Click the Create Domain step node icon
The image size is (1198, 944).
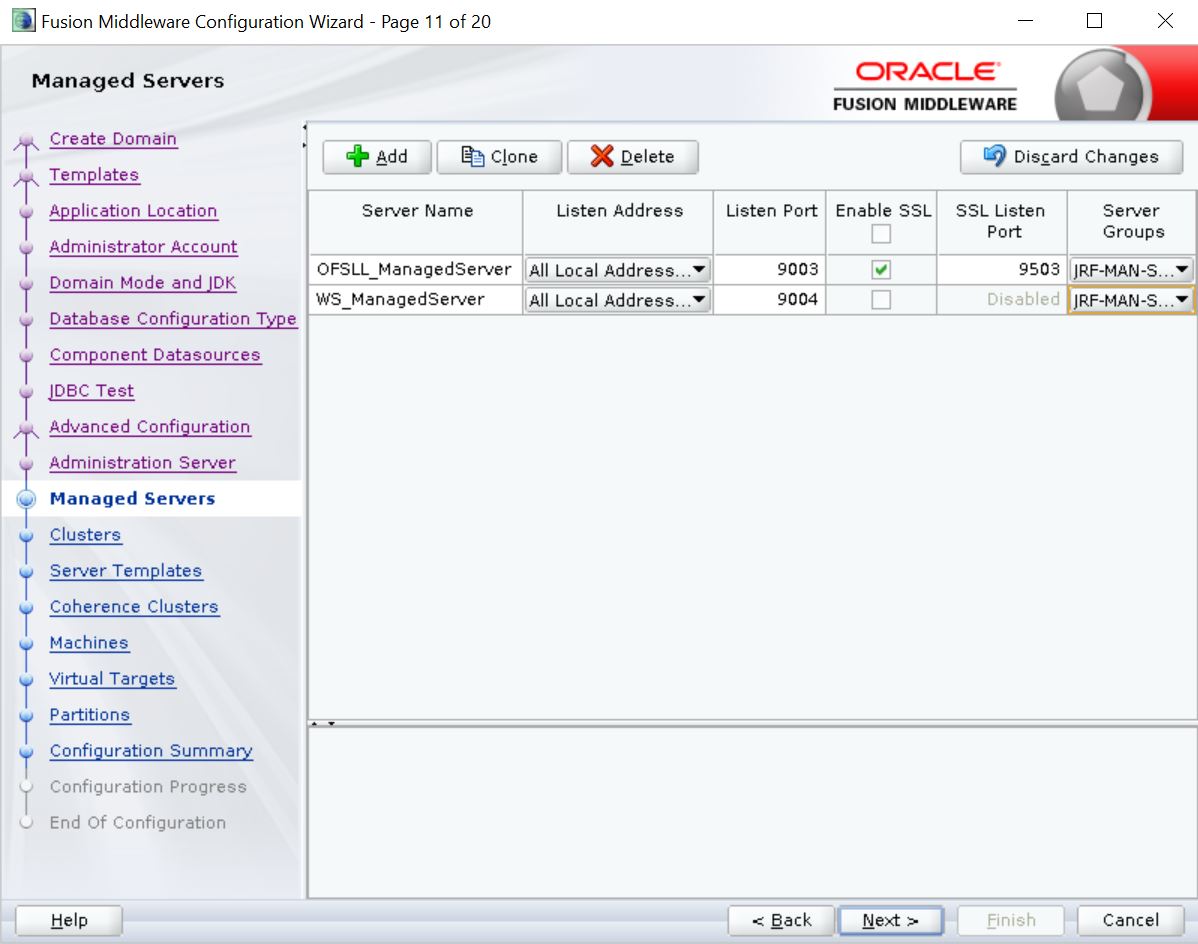pyautogui.click(x=26, y=141)
